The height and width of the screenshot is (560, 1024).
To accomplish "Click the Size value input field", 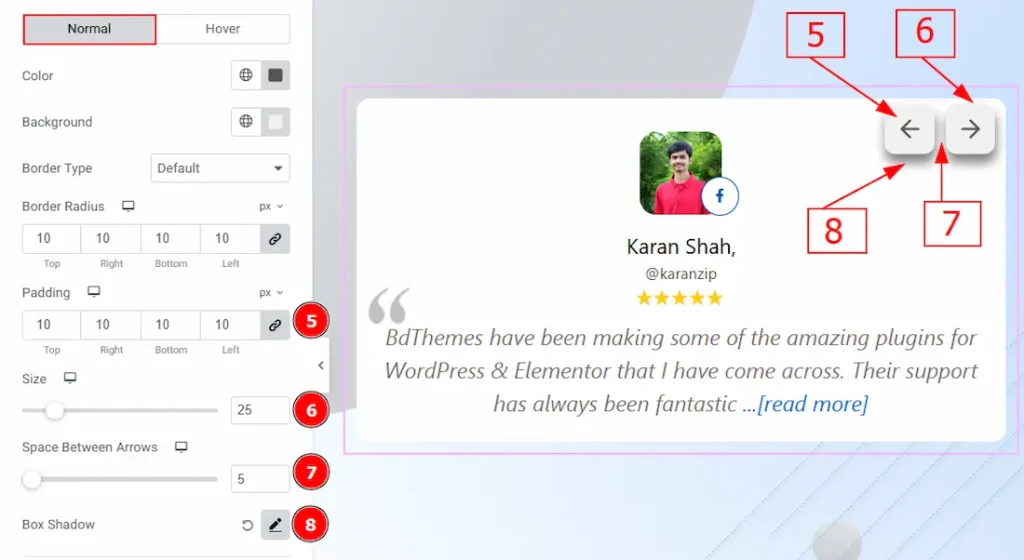I will coord(259,410).
